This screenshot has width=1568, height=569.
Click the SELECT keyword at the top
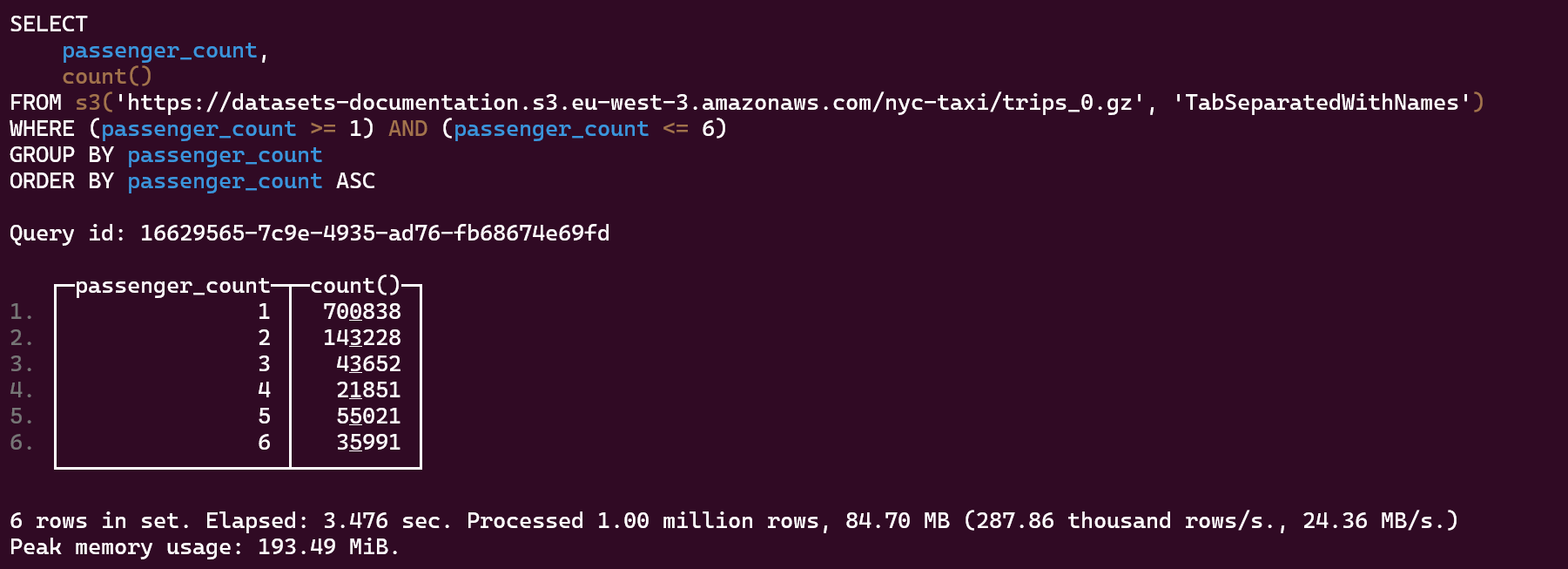[49, 24]
